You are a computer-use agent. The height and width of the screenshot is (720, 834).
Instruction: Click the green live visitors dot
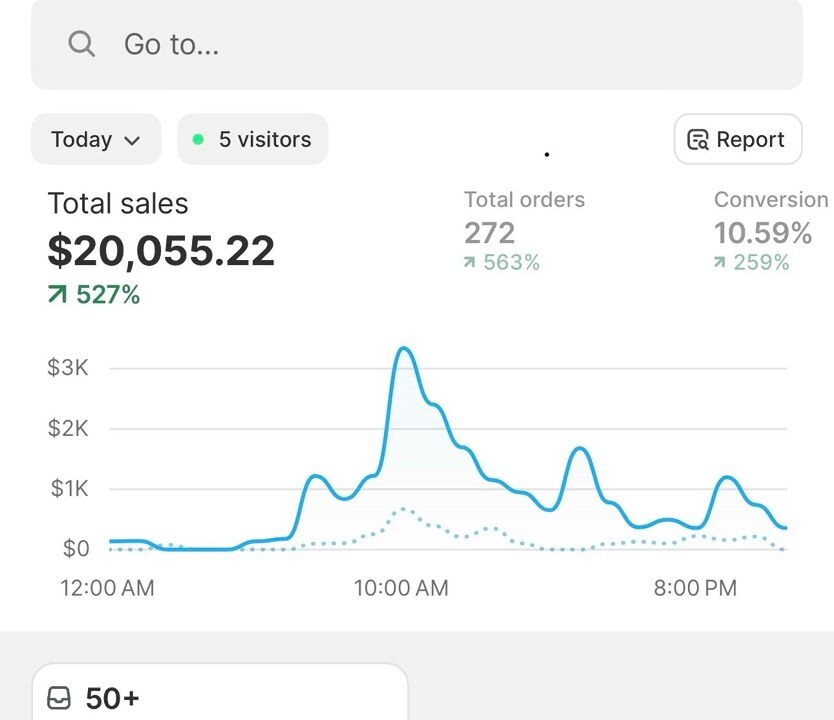pos(198,139)
